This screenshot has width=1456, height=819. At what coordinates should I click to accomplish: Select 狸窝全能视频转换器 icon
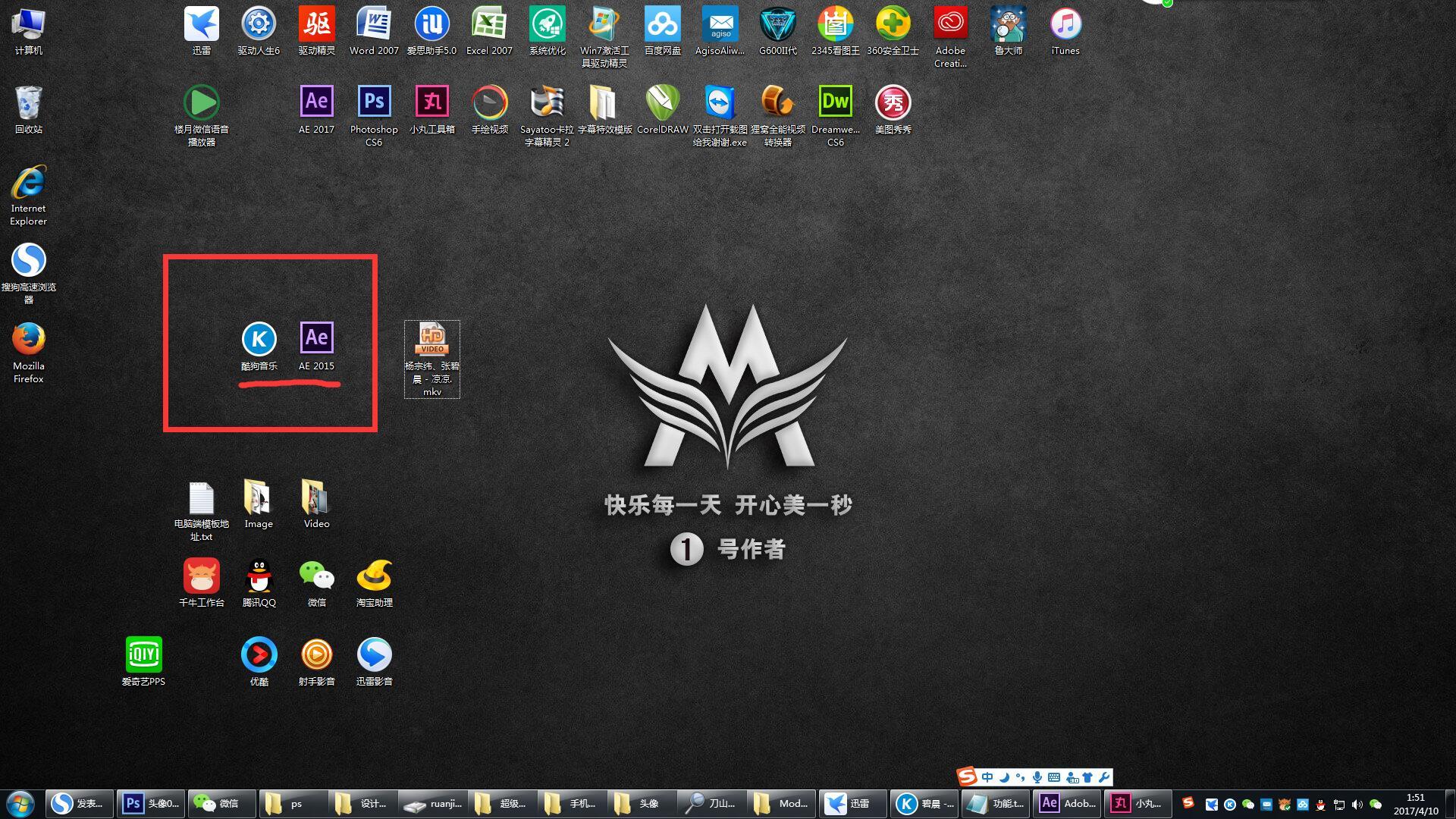click(x=777, y=116)
